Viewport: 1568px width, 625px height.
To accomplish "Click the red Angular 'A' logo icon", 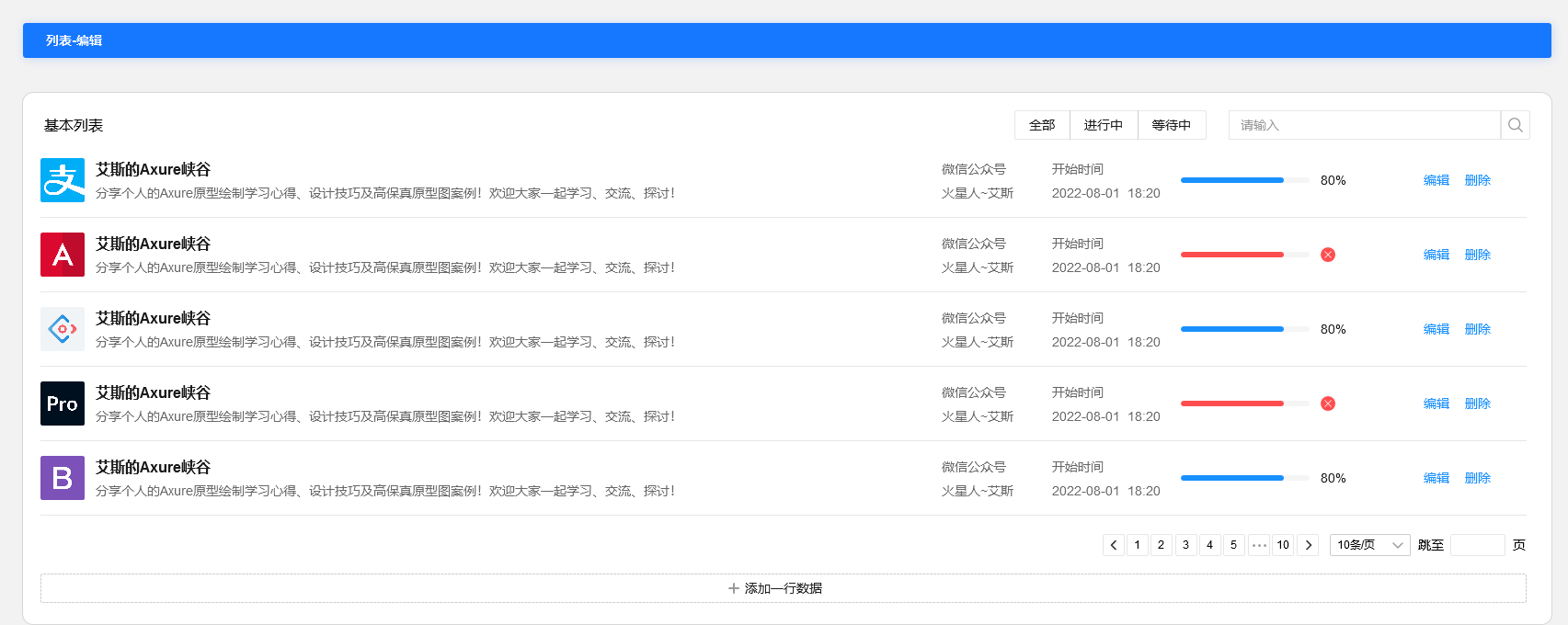I will tap(63, 255).
